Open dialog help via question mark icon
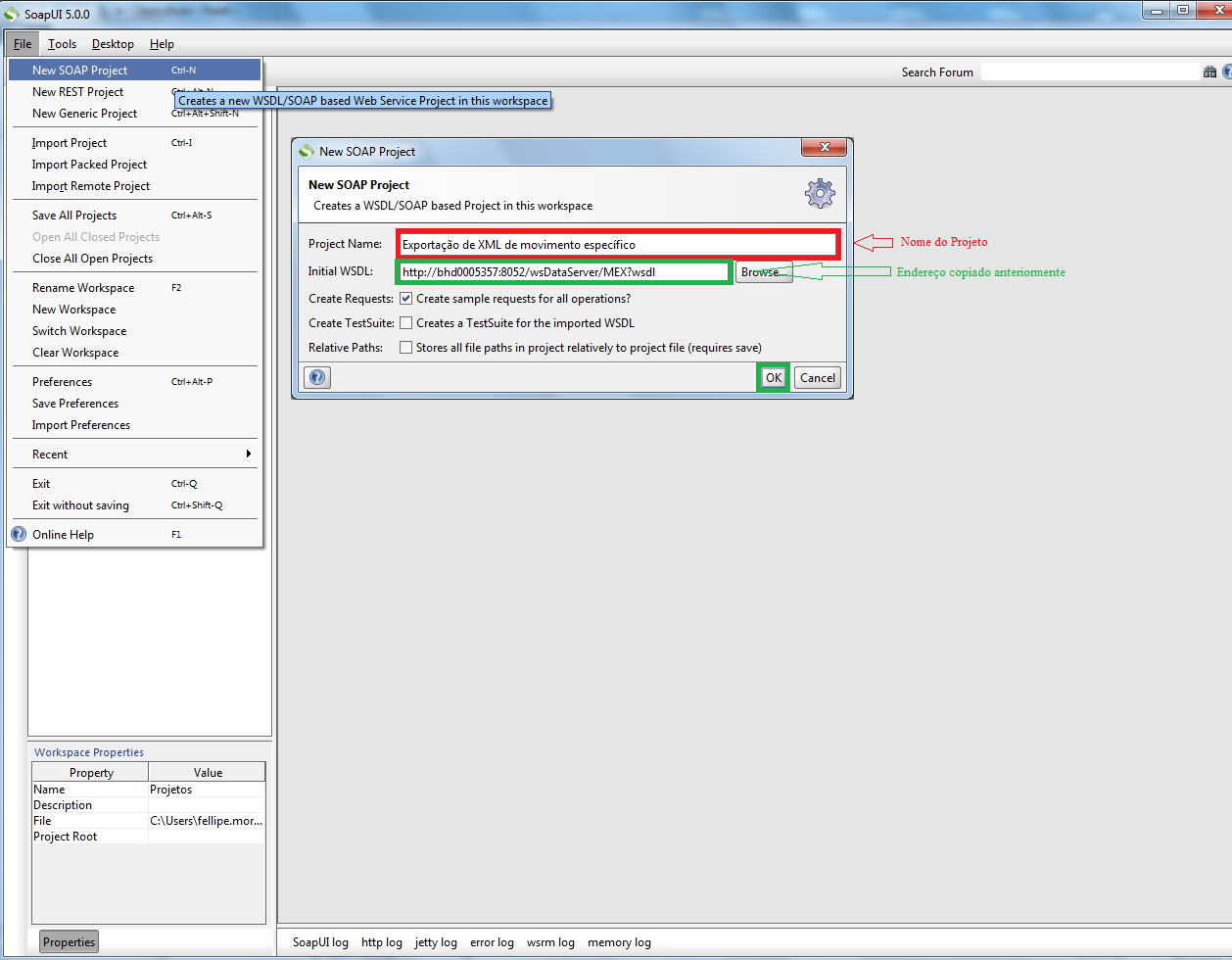 point(317,377)
